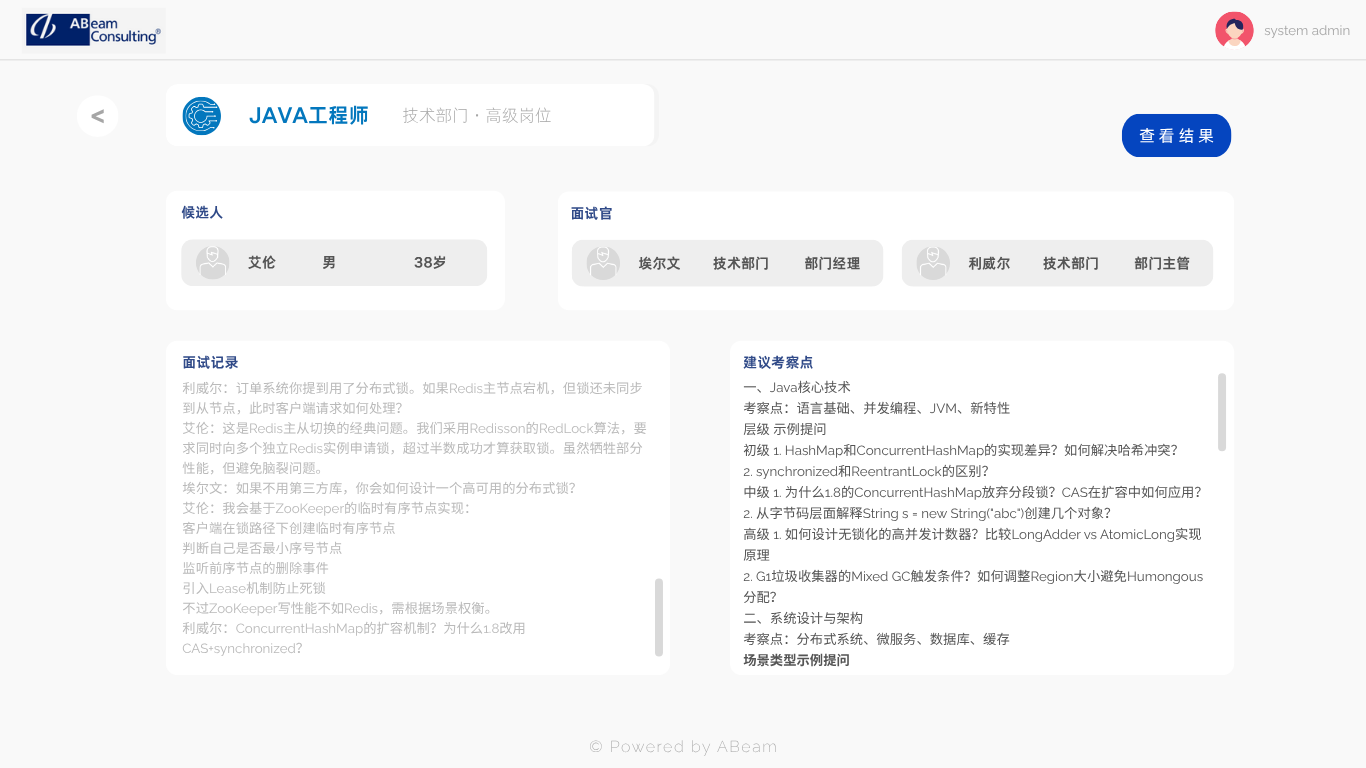Select interviewer name 利威尔

tap(989, 264)
